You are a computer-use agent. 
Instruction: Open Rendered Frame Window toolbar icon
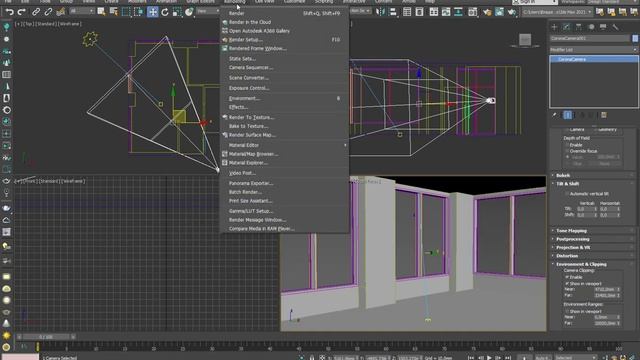[x=499, y=12]
